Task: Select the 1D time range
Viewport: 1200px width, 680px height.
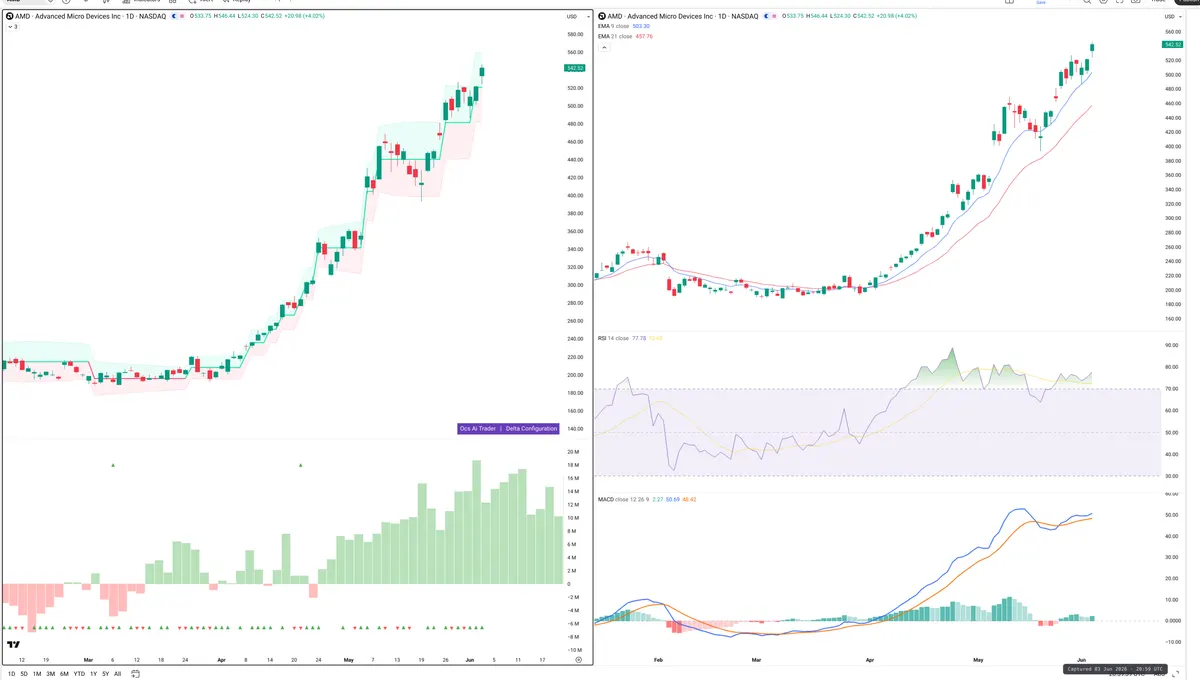Action: 10,674
